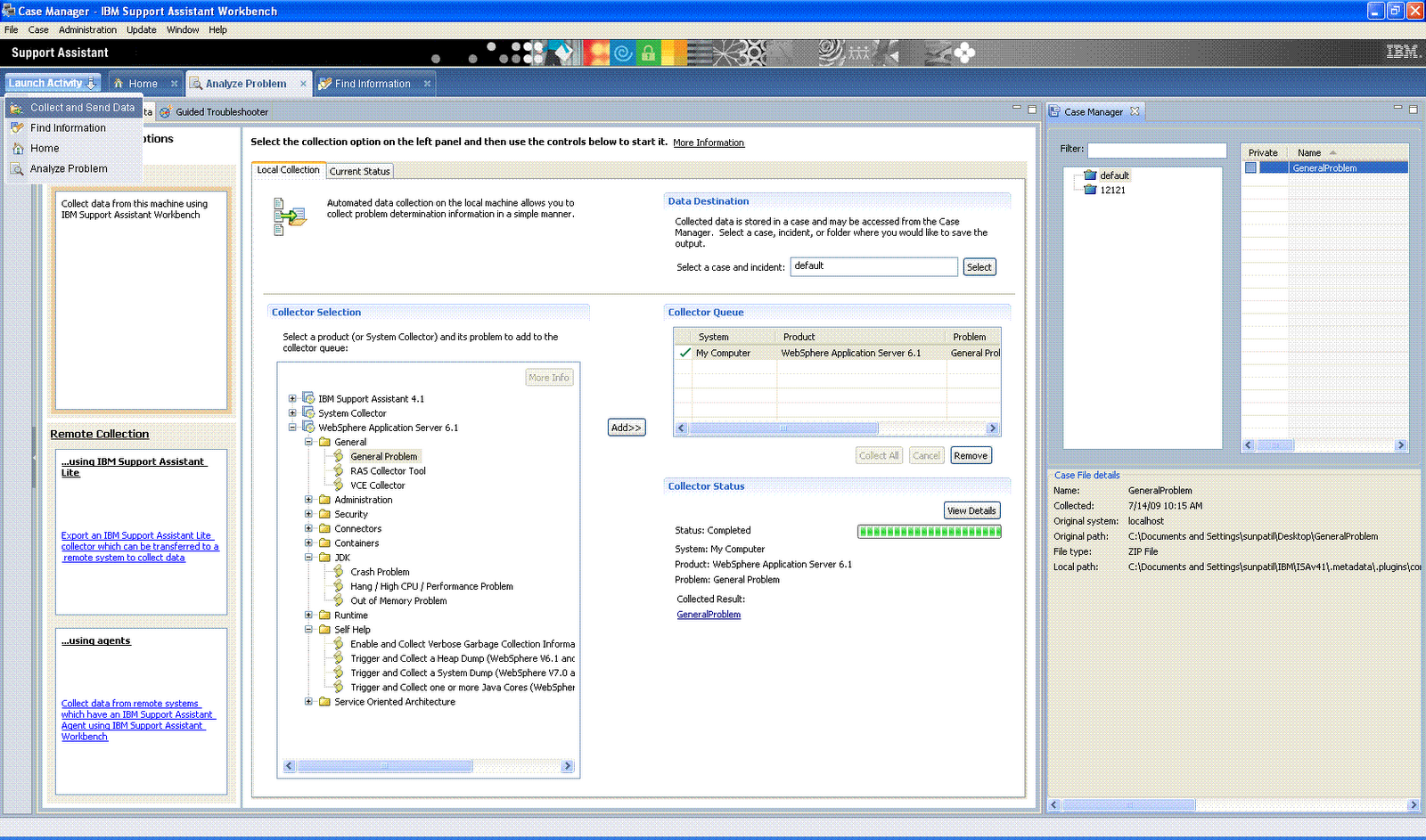This screenshot has height=840, width=1426.
Task: Expand the Service Oriented Architecture folder
Action: tap(308, 701)
